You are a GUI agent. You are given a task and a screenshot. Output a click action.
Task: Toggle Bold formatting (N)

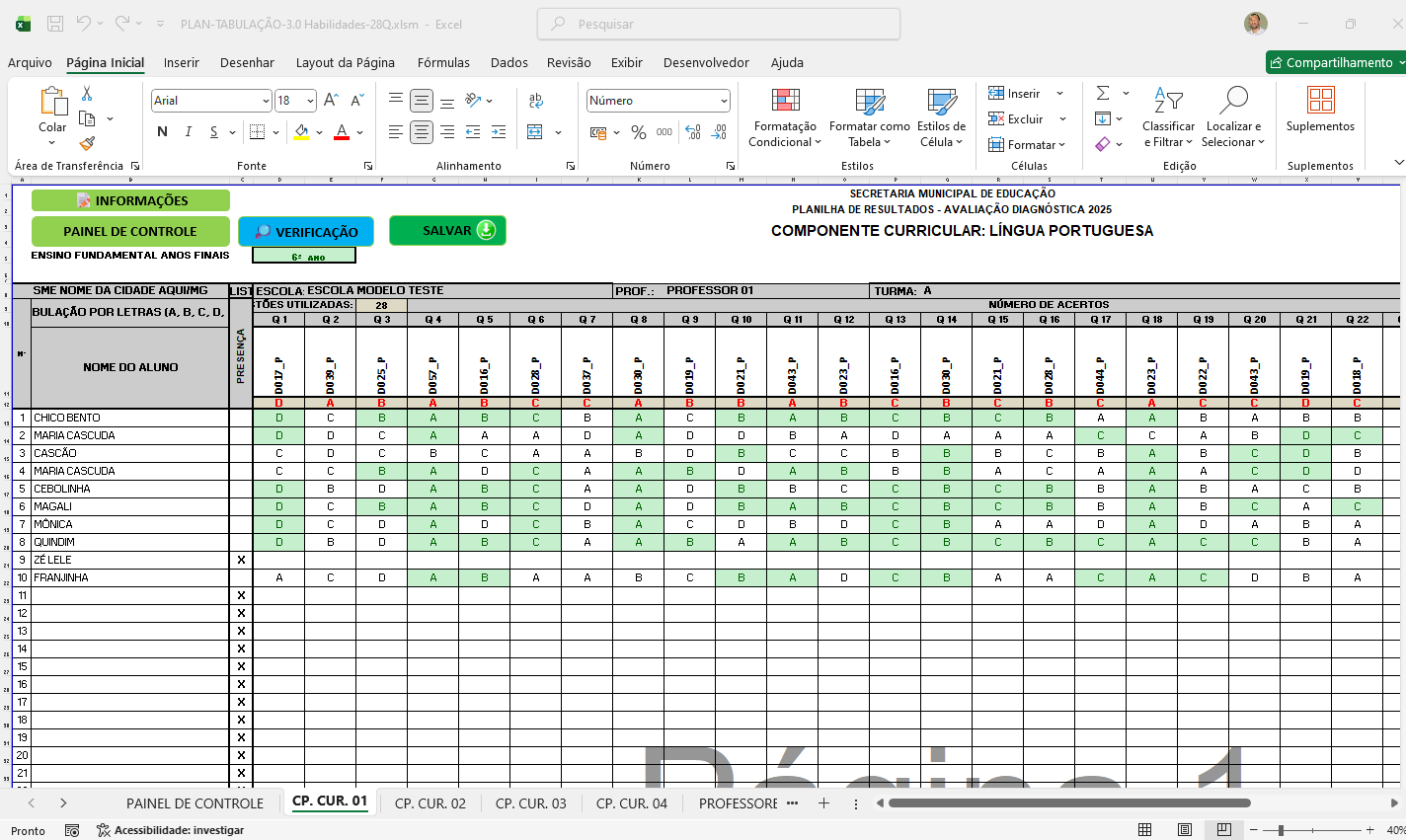(162, 131)
